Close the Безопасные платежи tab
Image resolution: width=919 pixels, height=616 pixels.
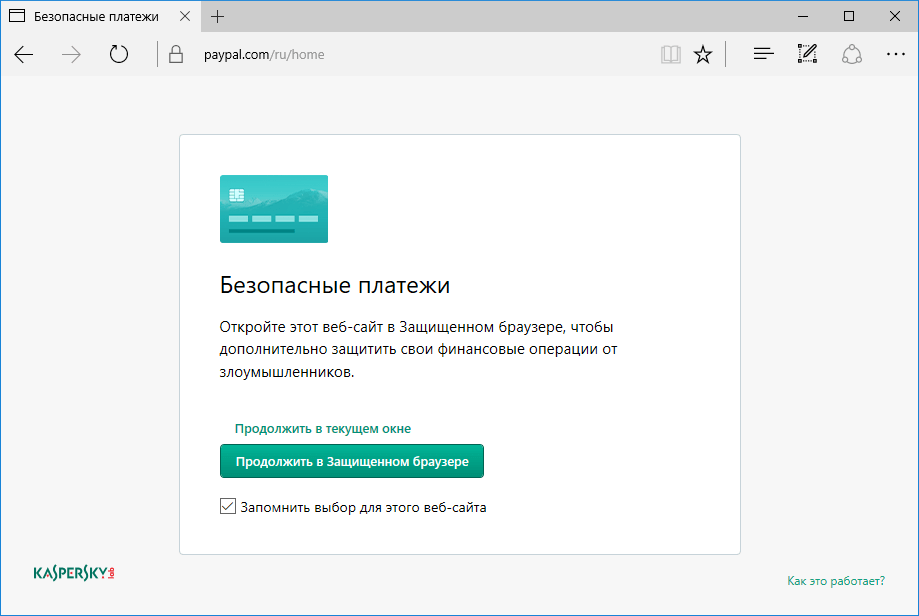(184, 16)
